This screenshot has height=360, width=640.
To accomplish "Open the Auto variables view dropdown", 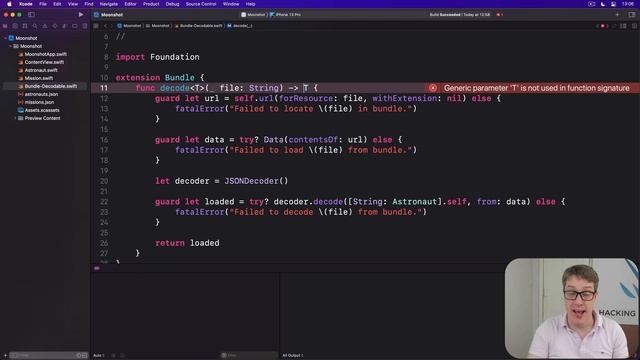I will (99, 356).
